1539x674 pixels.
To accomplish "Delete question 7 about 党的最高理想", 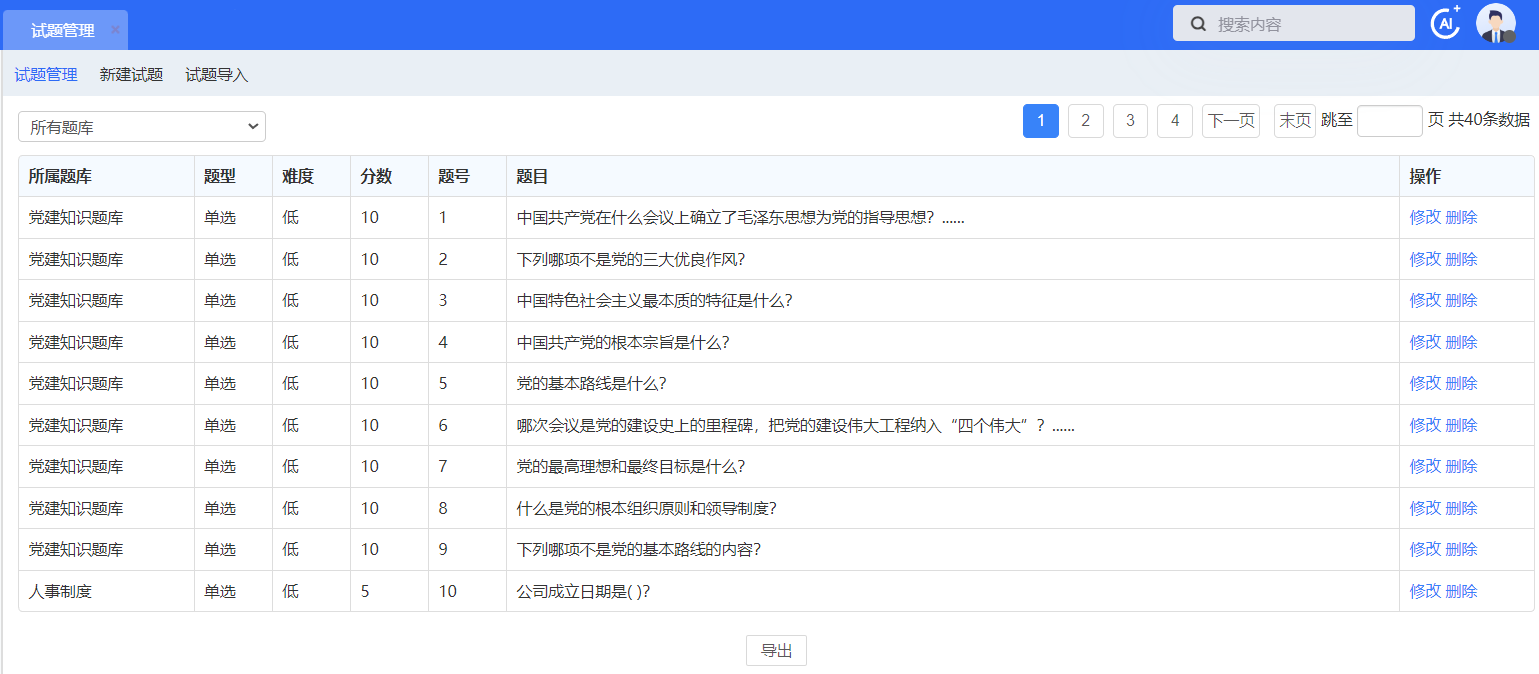I will pos(1461,467).
